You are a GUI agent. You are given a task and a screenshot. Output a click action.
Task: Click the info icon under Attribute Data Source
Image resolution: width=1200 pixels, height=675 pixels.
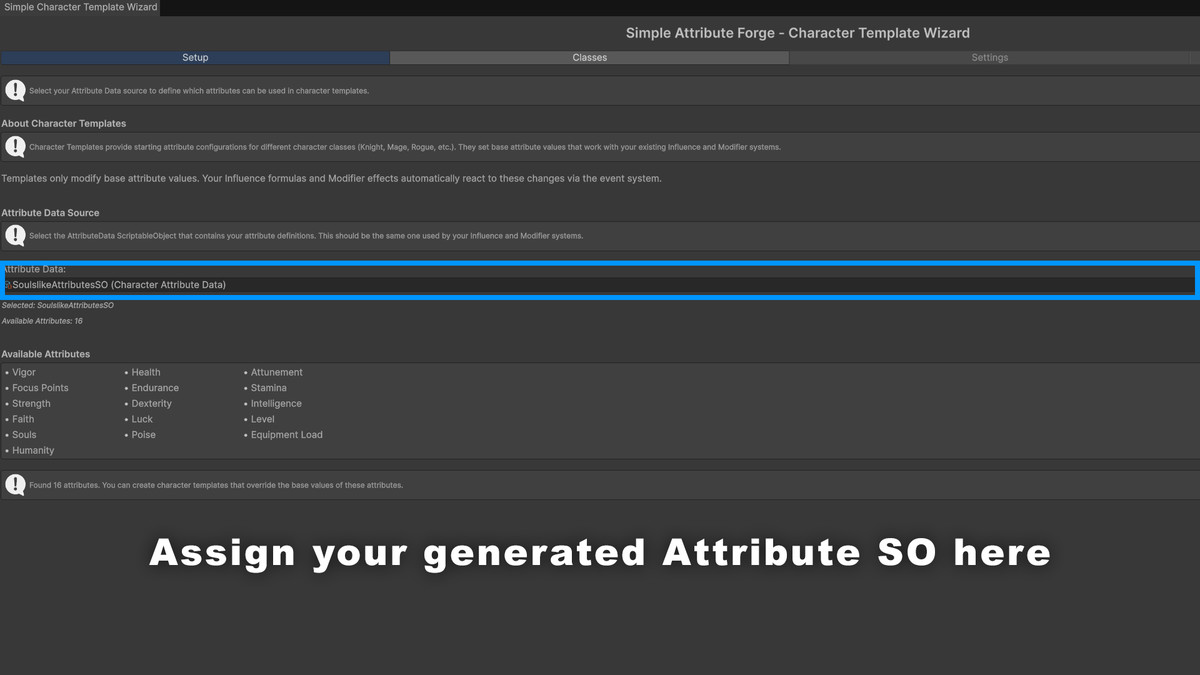point(15,235)
